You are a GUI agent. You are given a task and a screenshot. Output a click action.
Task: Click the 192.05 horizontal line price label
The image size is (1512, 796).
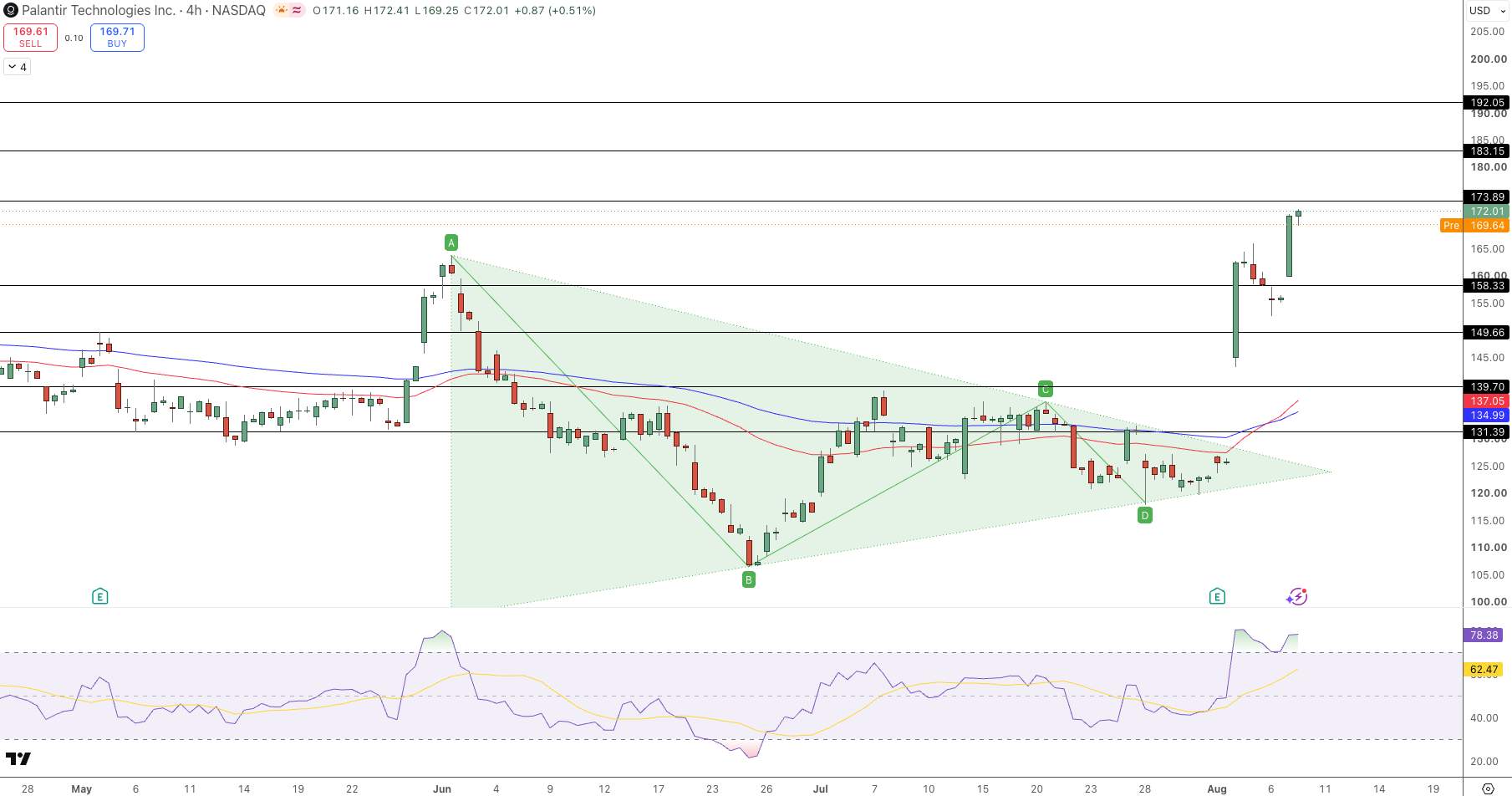coord(1487,103)
